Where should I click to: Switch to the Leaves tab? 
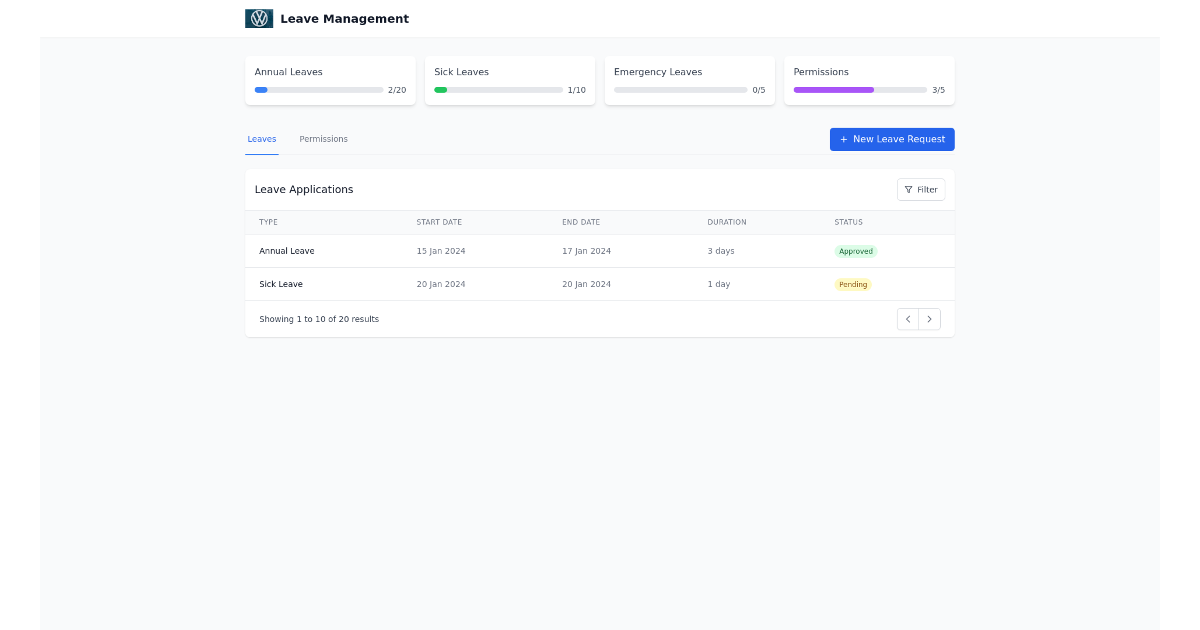click(262, 139)
